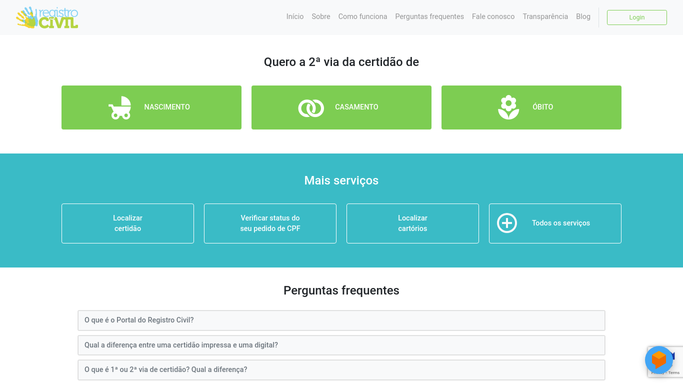
Task: Go to the Sobre page
Action: [x=321, y=17]
